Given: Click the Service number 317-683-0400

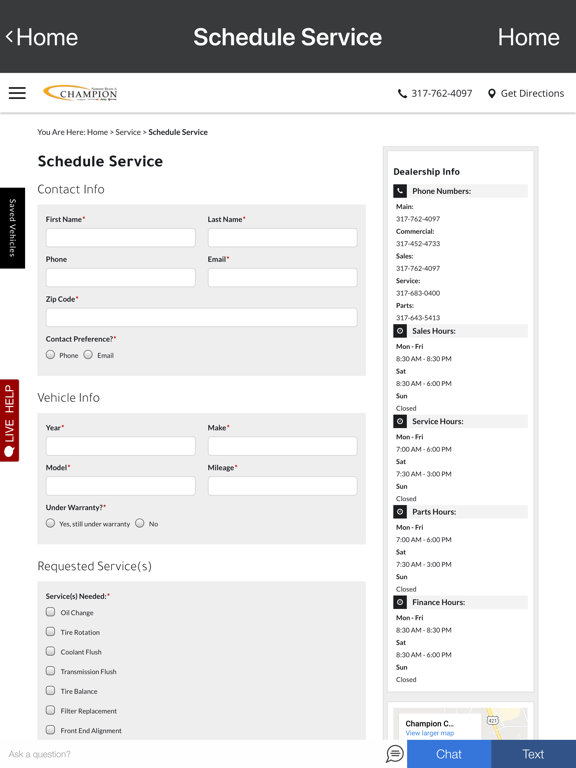Looking at the screenshot, I should click(418, 293).
